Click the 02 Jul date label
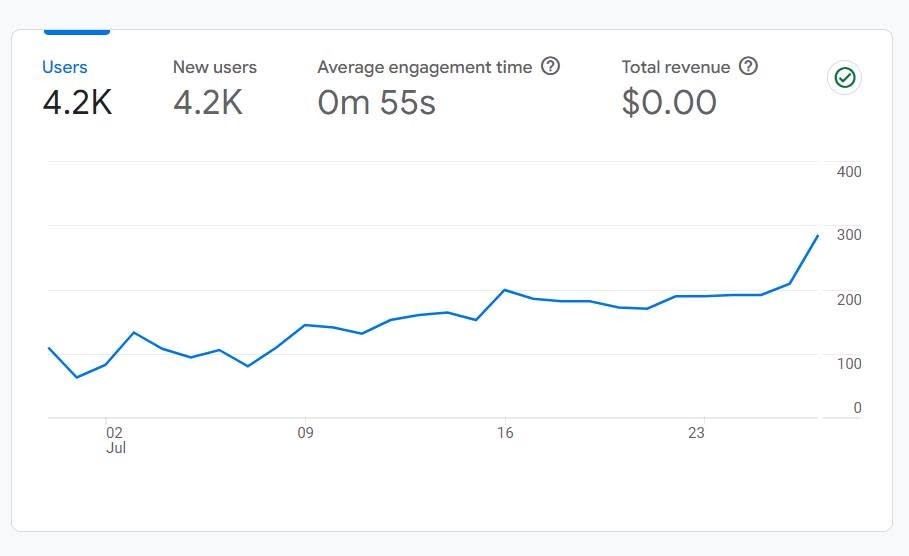The height and width of the screenshot is (556, 909). (x=115, y=440)
